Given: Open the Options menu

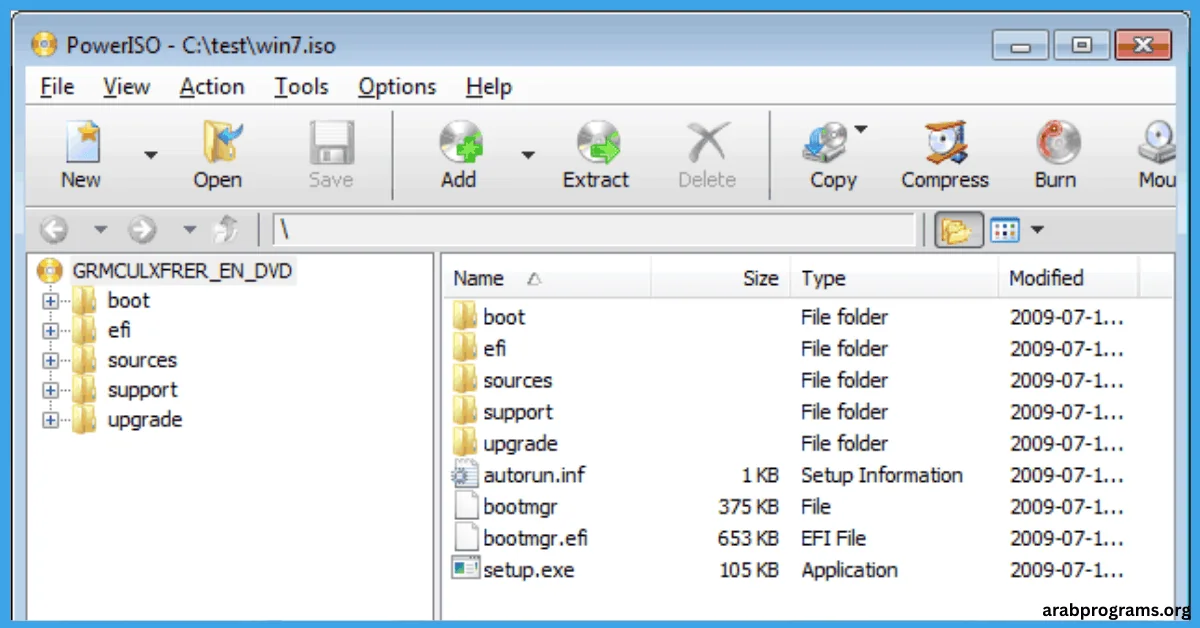Looking at the screenshot, I should coord(397,87).
